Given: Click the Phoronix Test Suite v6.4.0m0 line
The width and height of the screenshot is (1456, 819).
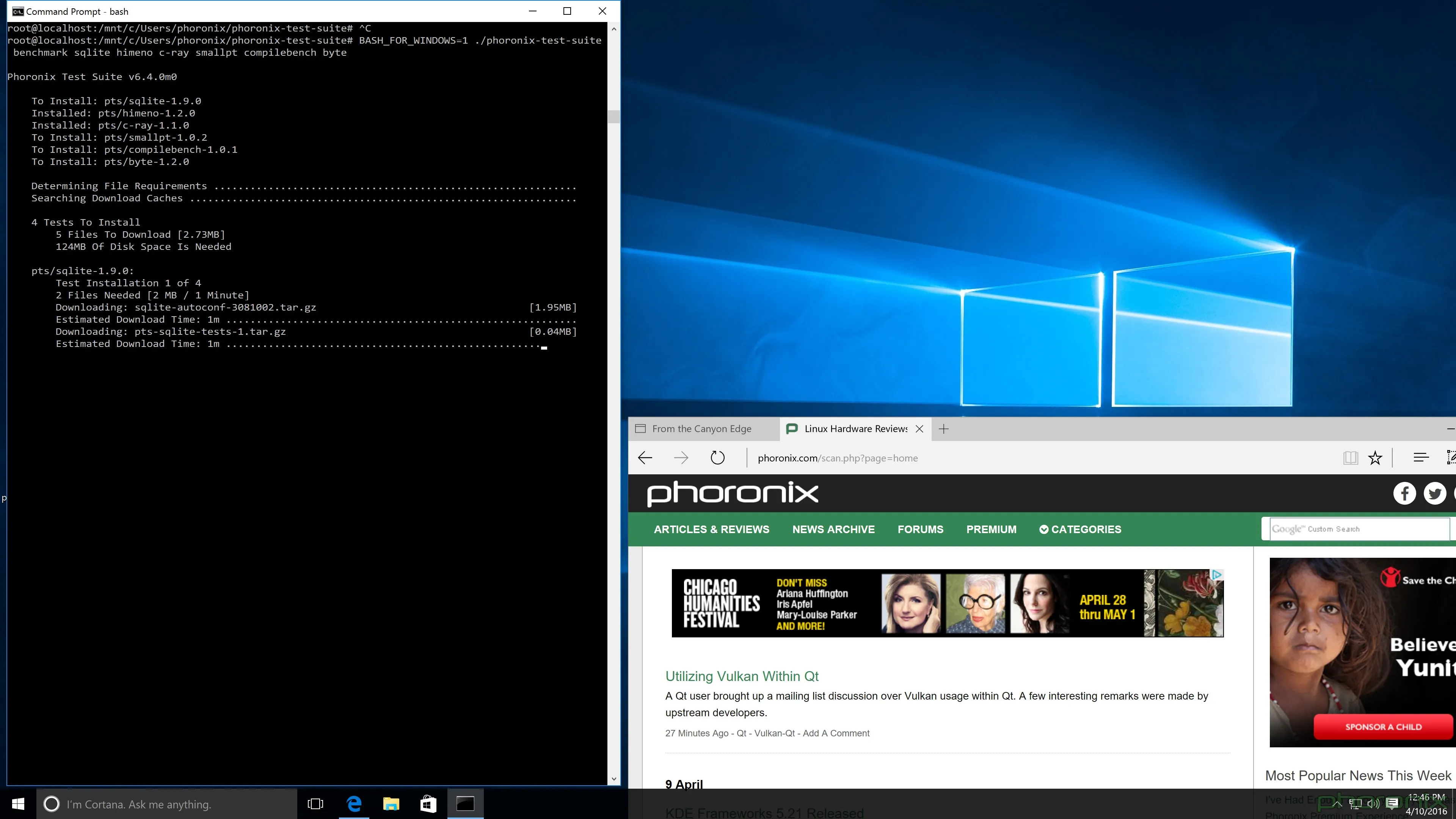Looking at the screenshot, I should [92, 77].
